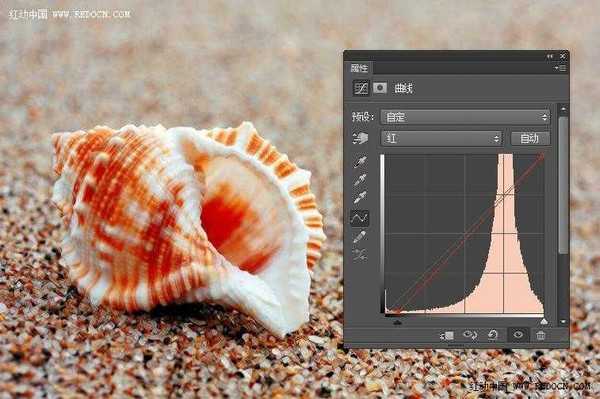This screenshot has width=600, height=399.
Task: Select the Curves adjustment icon
Action: pyautogui.click(x=361, y=88)
